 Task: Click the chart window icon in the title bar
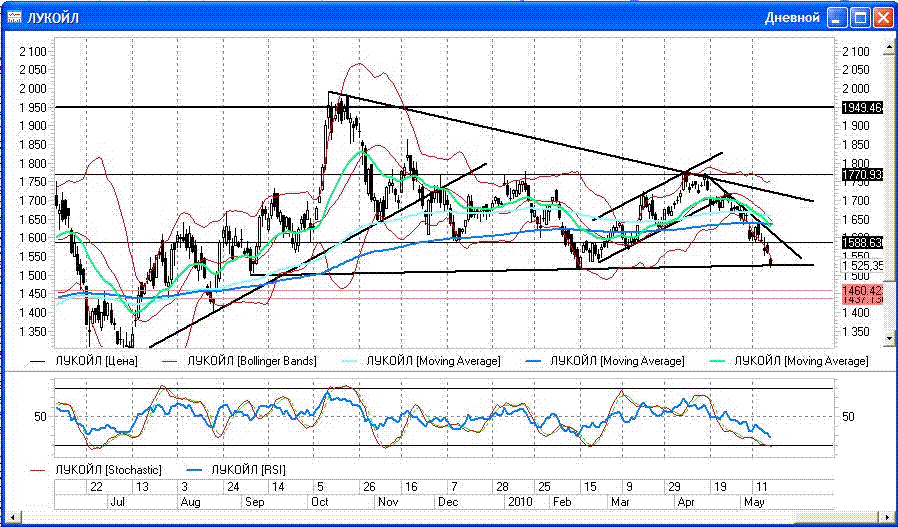click(14, 18)
